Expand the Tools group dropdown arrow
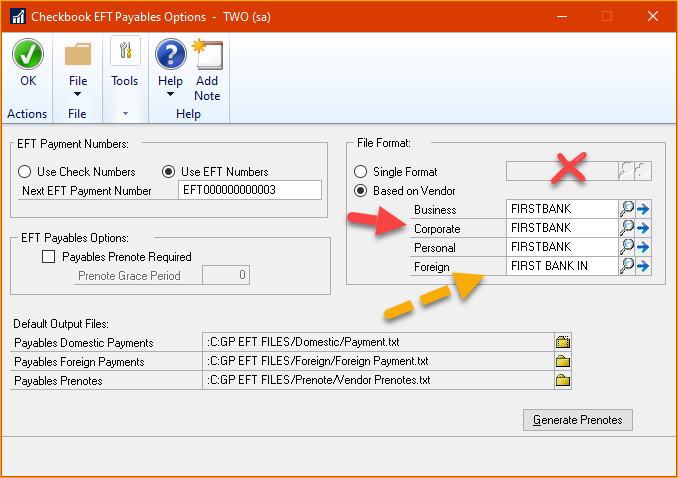Image resolution: width=678 pixels, height=478 pixels. tap(125, 113)
